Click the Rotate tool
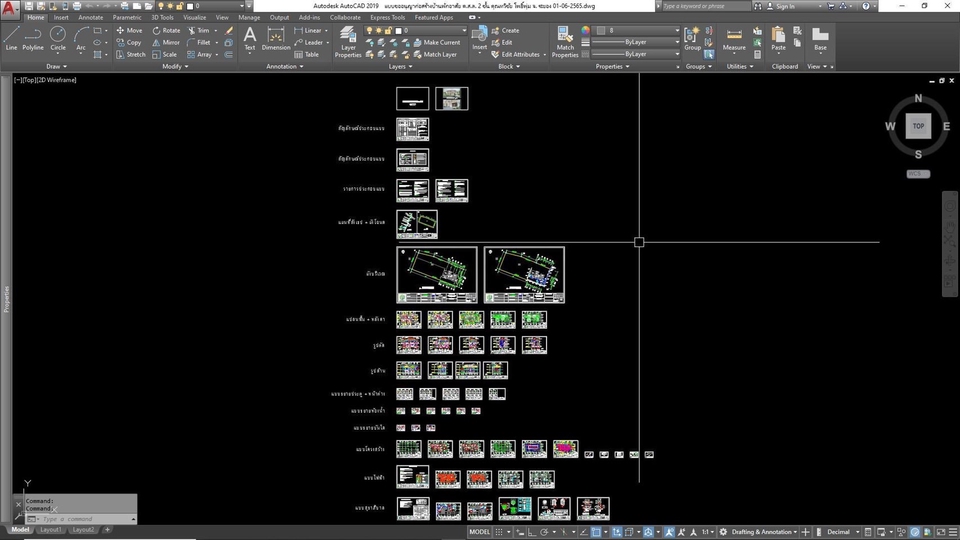 [x=166, y=30]
